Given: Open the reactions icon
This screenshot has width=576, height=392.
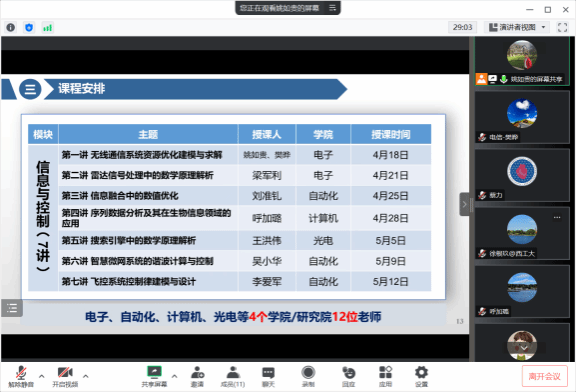Looking at the screenshot, I should click(348, 376).
